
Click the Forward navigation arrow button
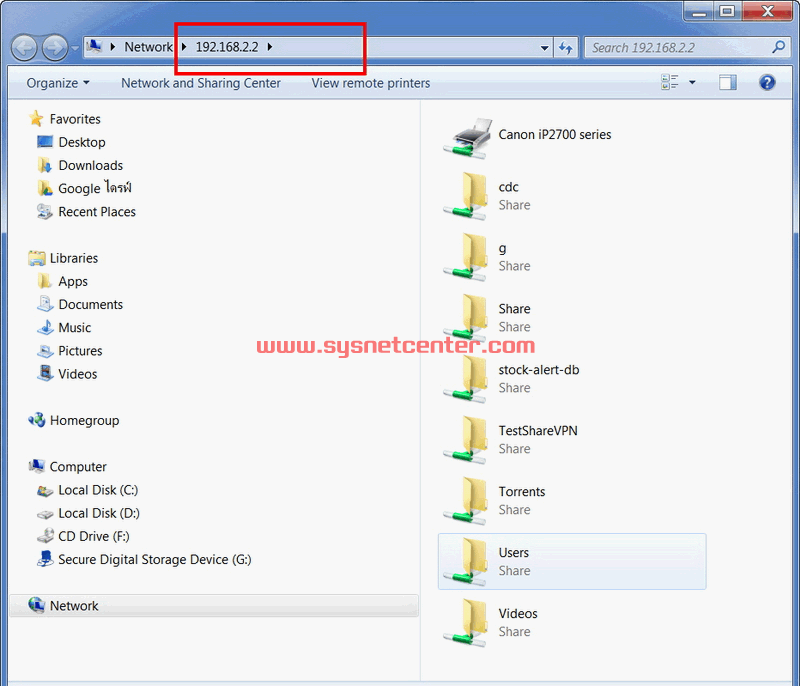55,48
